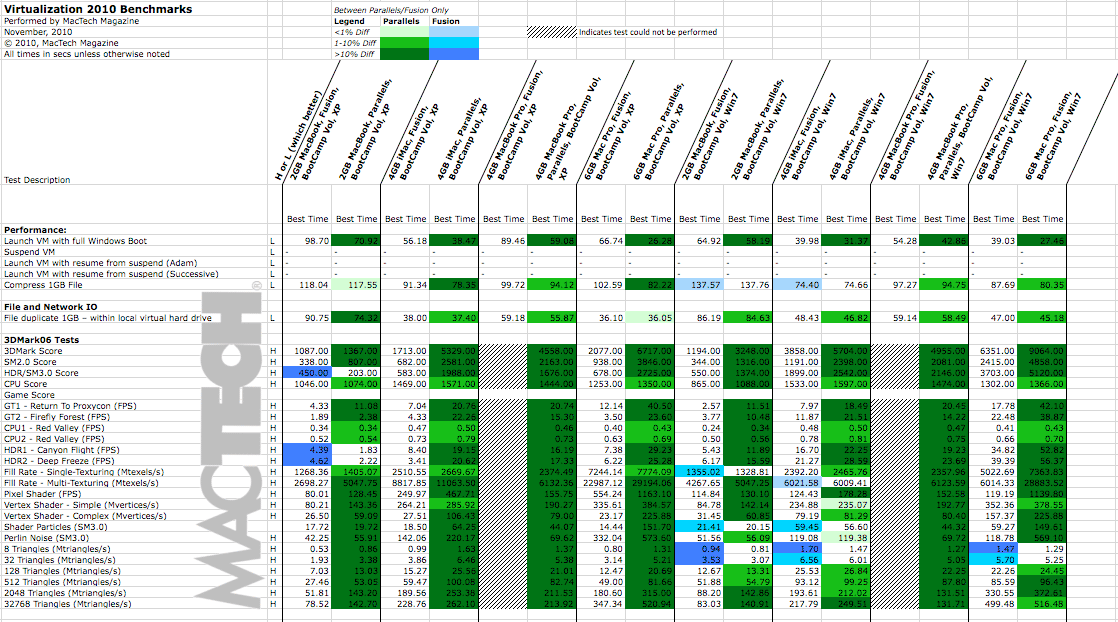1118x622 pixels.
Task: Click the hatched 'test could not be performed' swatch
Action: (x=551, y=32)
